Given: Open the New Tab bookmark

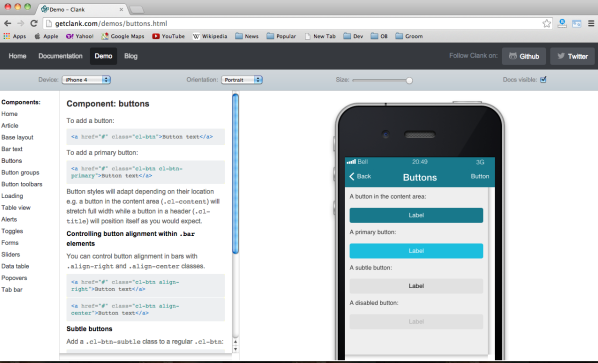Looking at the screenshot, I should click(320, 36).
